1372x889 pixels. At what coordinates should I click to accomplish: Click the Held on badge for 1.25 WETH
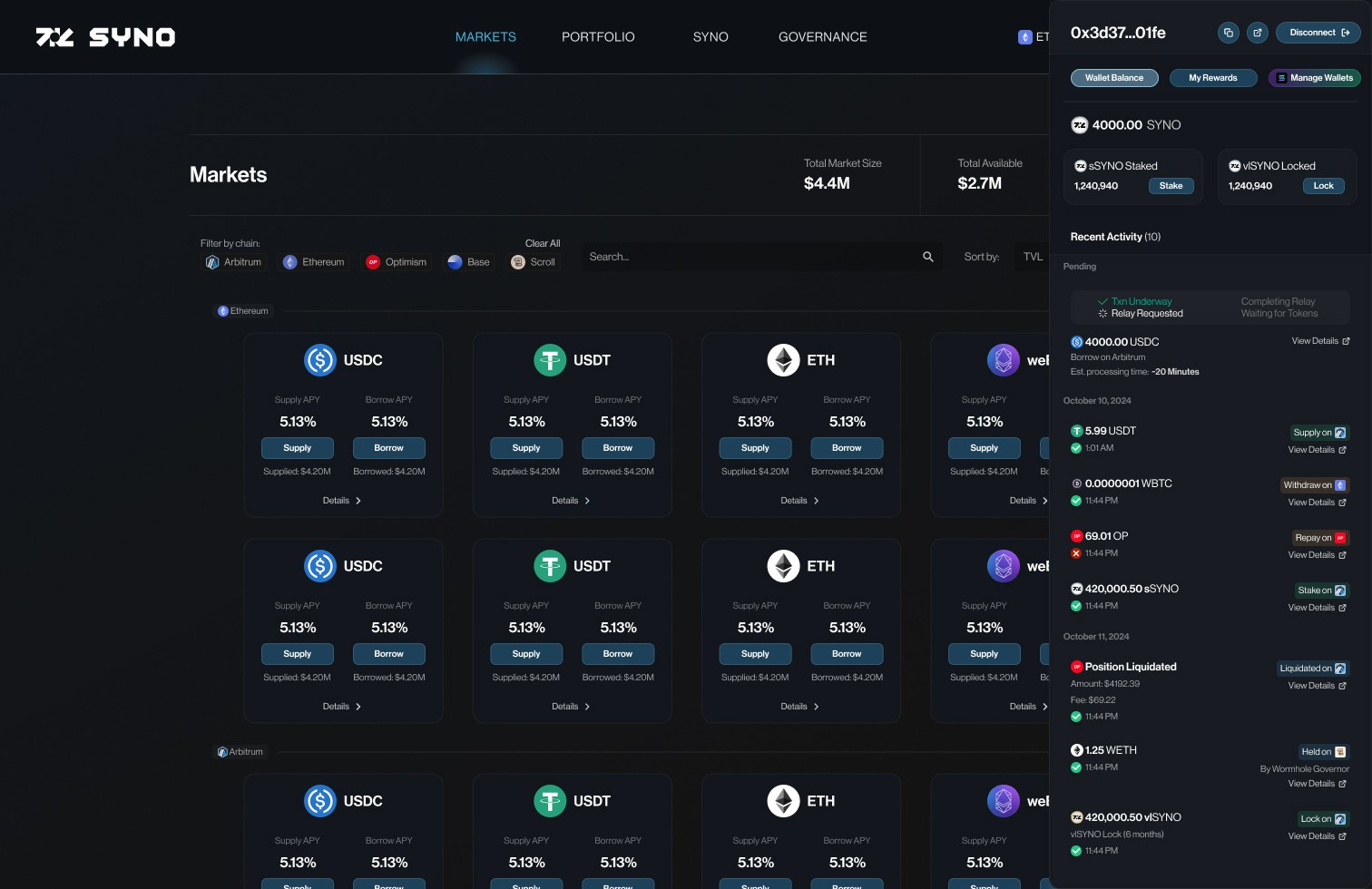[x=1324, y=752]
